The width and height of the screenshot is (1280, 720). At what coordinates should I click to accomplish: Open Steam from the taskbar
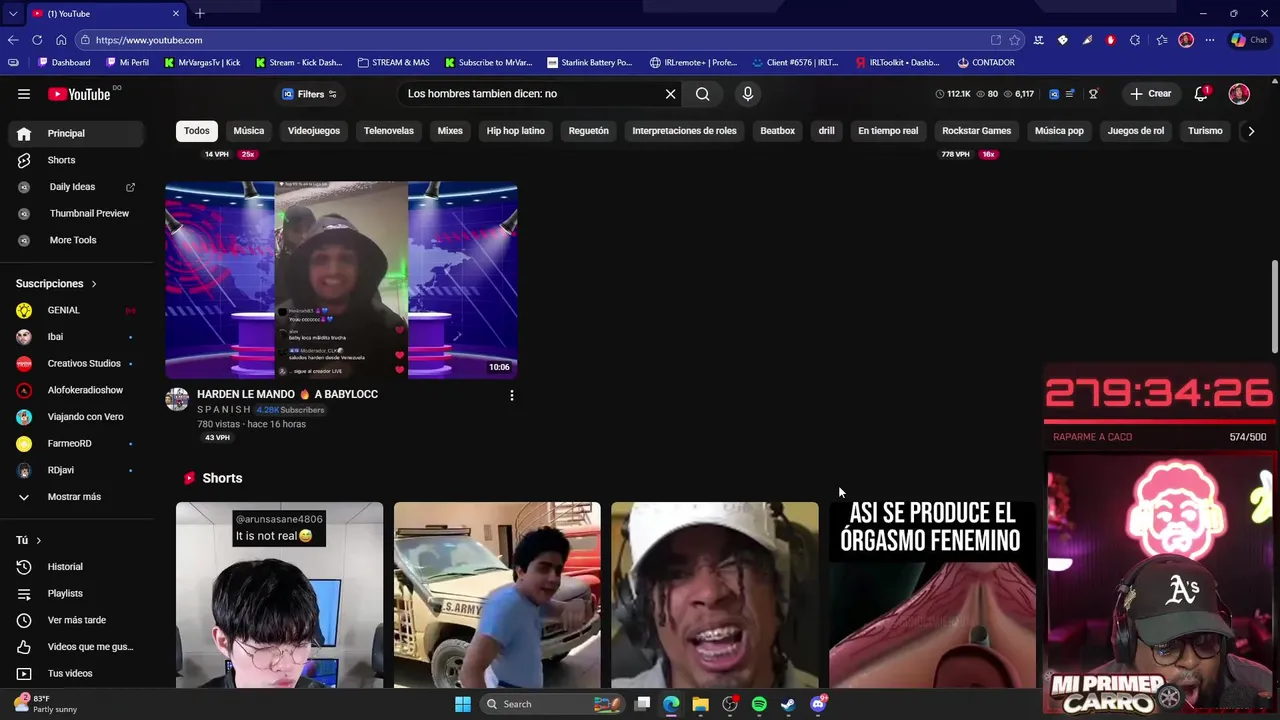tap(788, 704)
